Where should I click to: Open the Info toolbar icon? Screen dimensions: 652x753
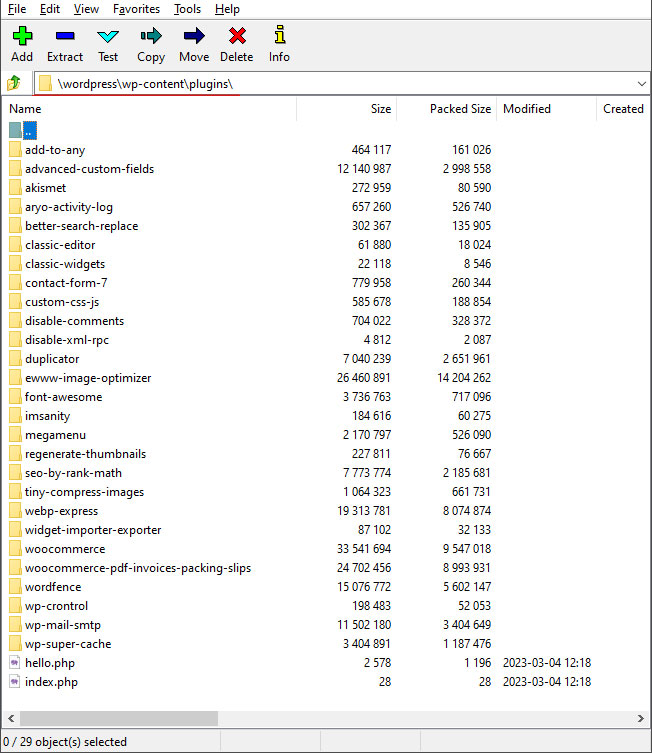(x=280, y=35)
